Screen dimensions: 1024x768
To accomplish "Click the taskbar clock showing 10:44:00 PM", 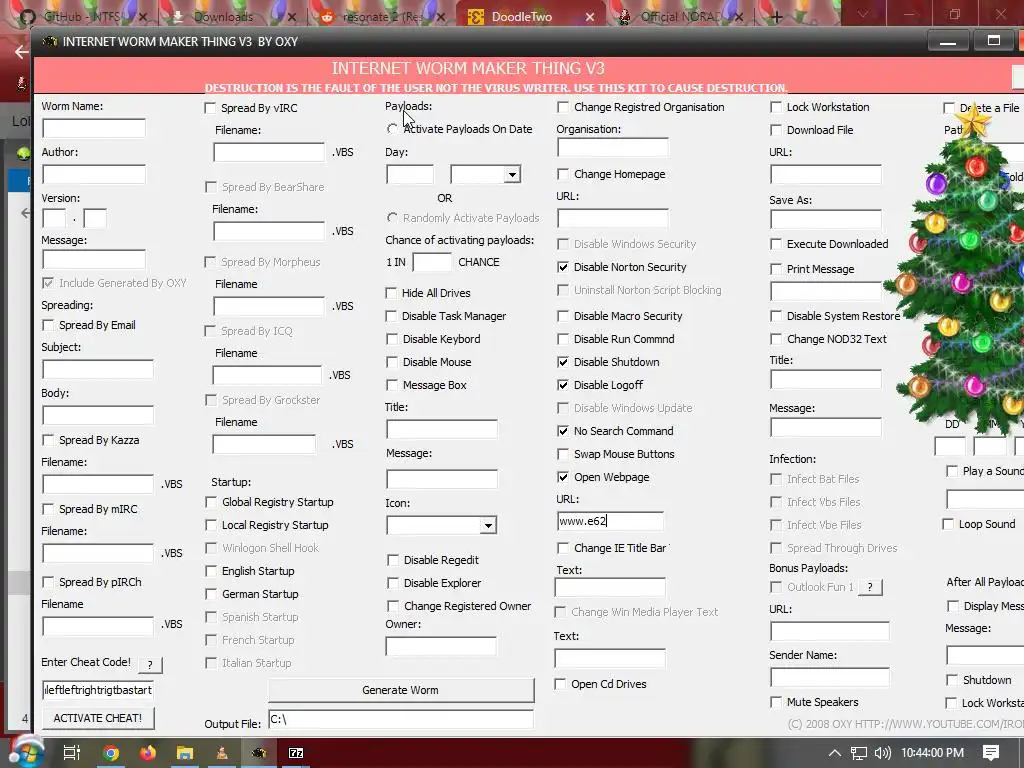I will point(933,753).
